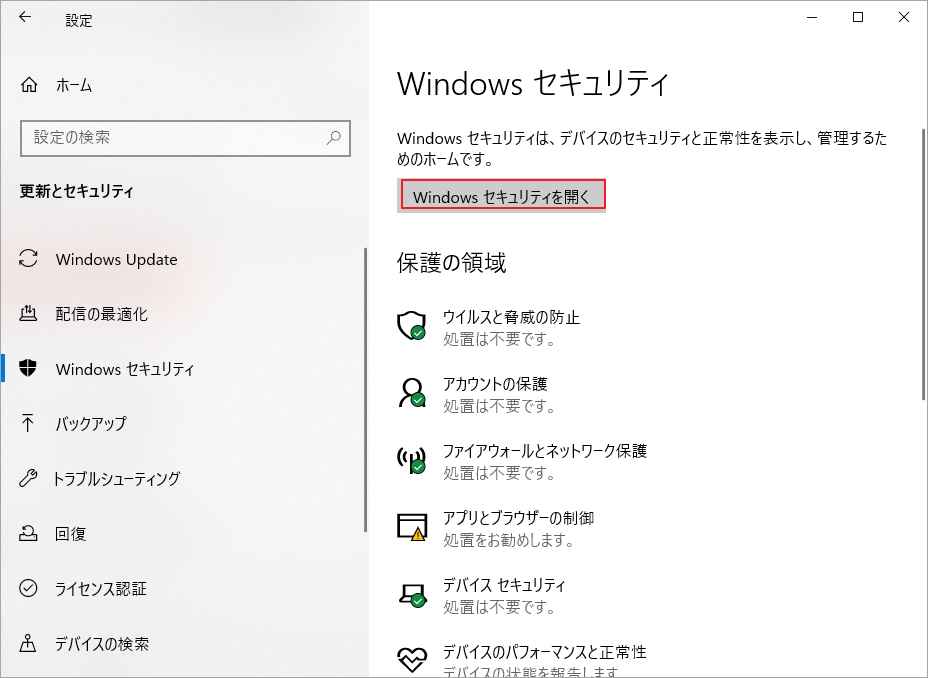Click the Account protection person icon
Viewport: 928px width, 678px height.
[412, 393]
